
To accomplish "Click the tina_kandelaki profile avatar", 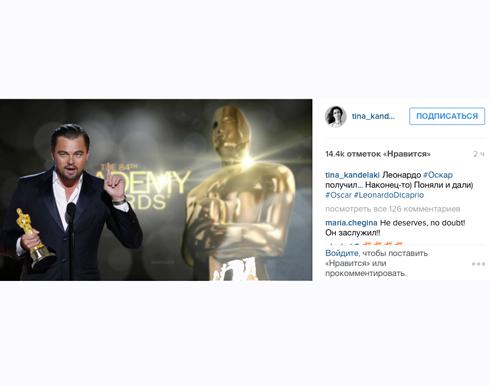I will pyautogui.click(x=335, y=116).
